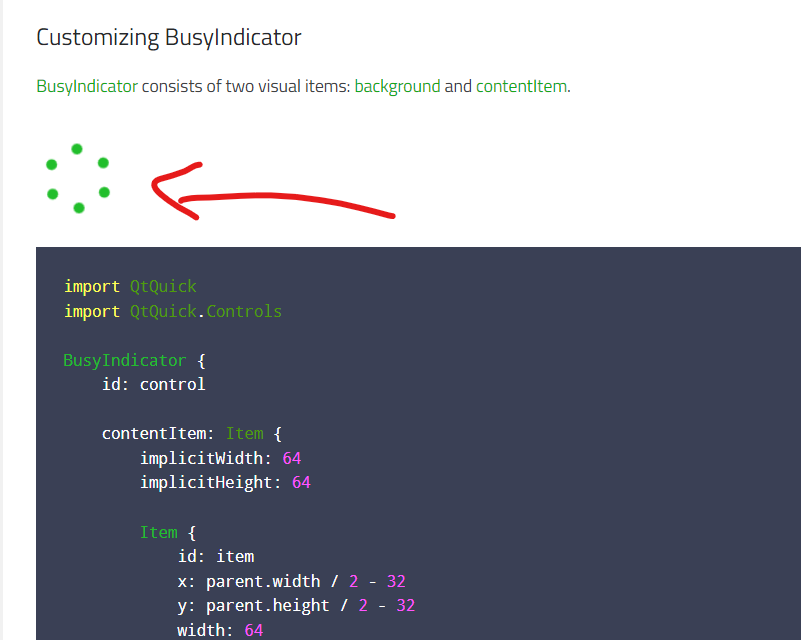Viewport: 801px width, 640px height.
Task: Click 'Controls' in the second import line
Action: (244, 312)
